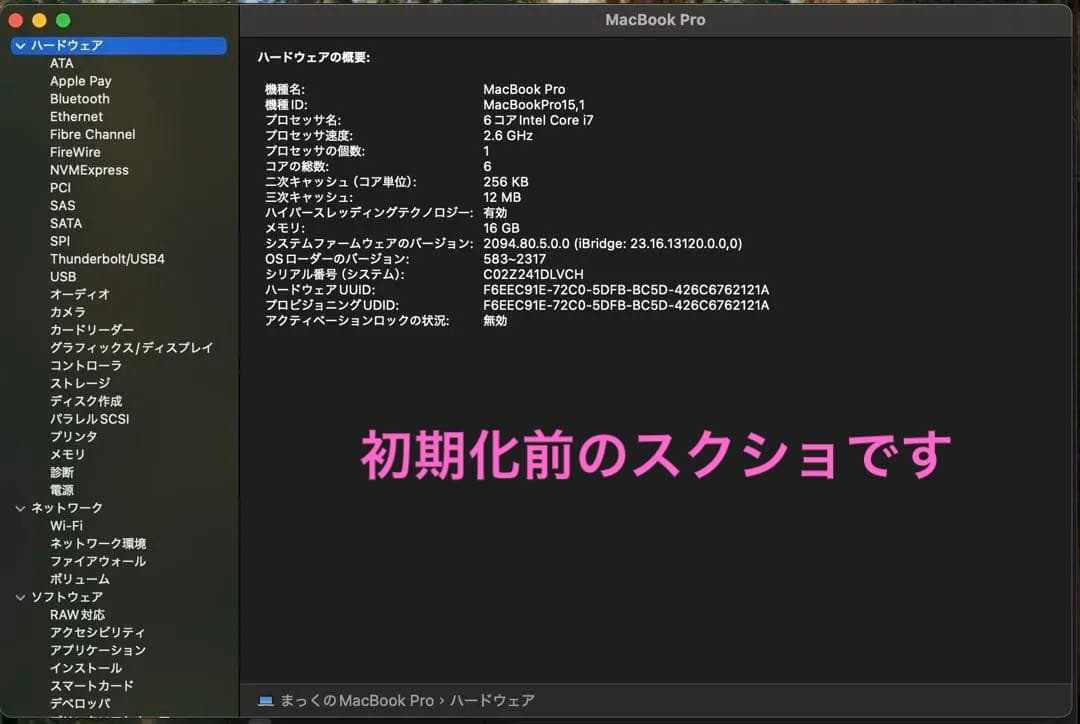The width and height of the screenshot is (1080, 724).
Task: Select 診断 in the sidebar
Action: pos(61,473)
